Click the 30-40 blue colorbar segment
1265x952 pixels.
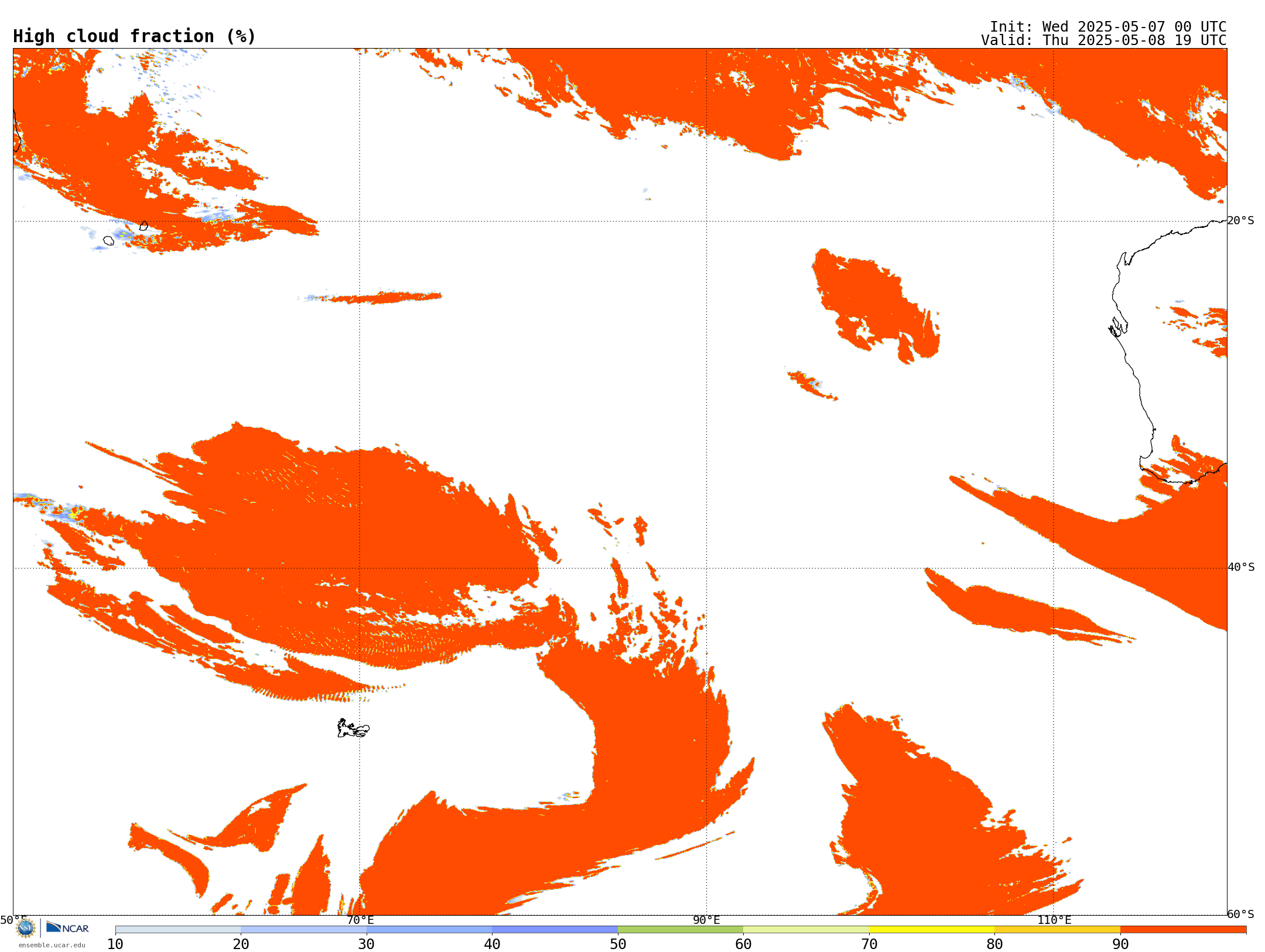(x=429, y=930)
